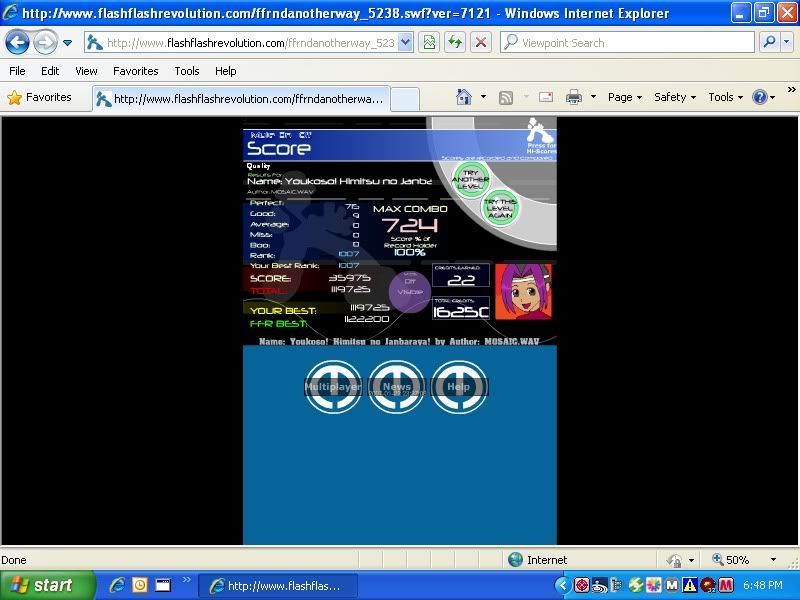Image resolution: width=800 pixels, height=600 pixels.
Task: Click the browser Back arrow button
Action: coord(18,43)
